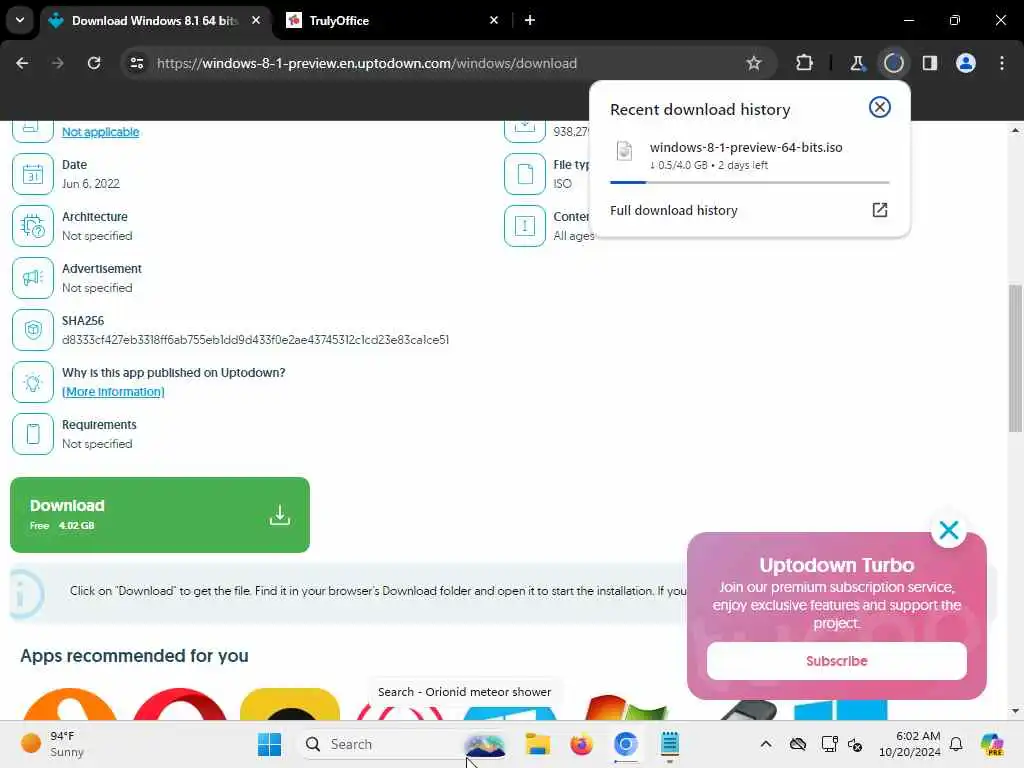1024x768 pixels.
Task: Close the TrulyOffice tab
Action: point(494,20)
